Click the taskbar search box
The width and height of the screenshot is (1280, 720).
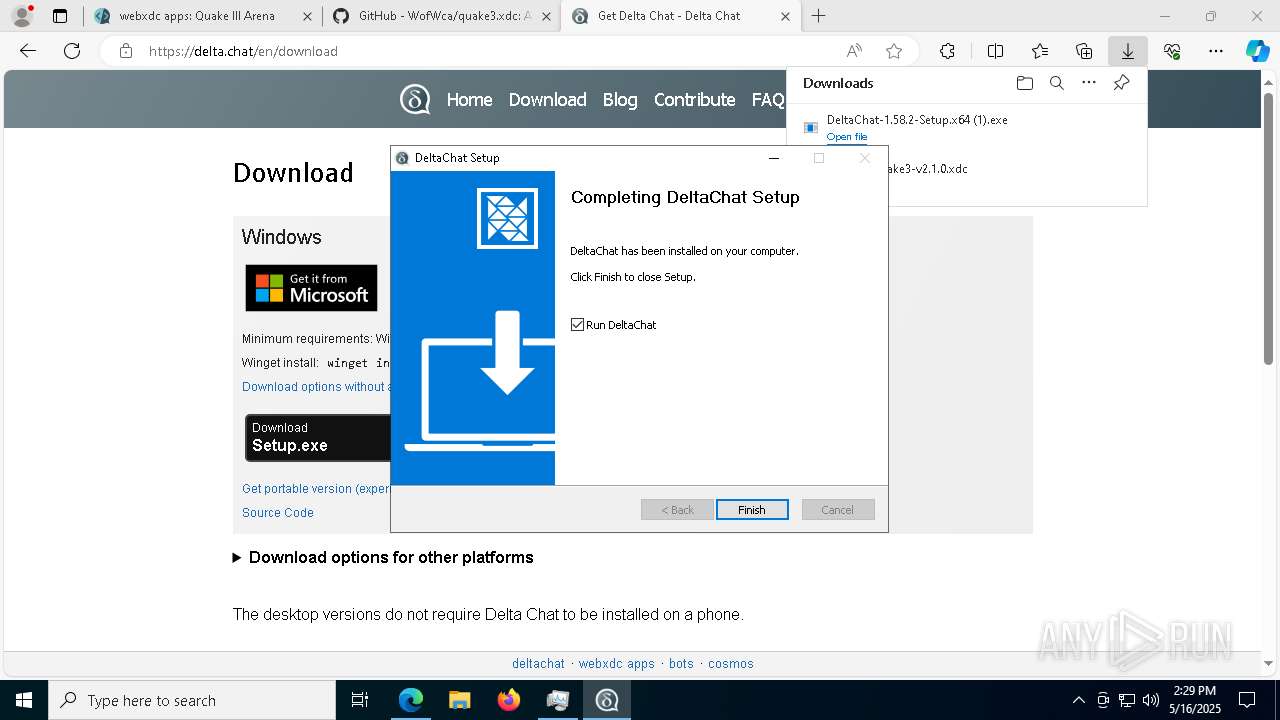pyautogui.click(x=192, y=700)
